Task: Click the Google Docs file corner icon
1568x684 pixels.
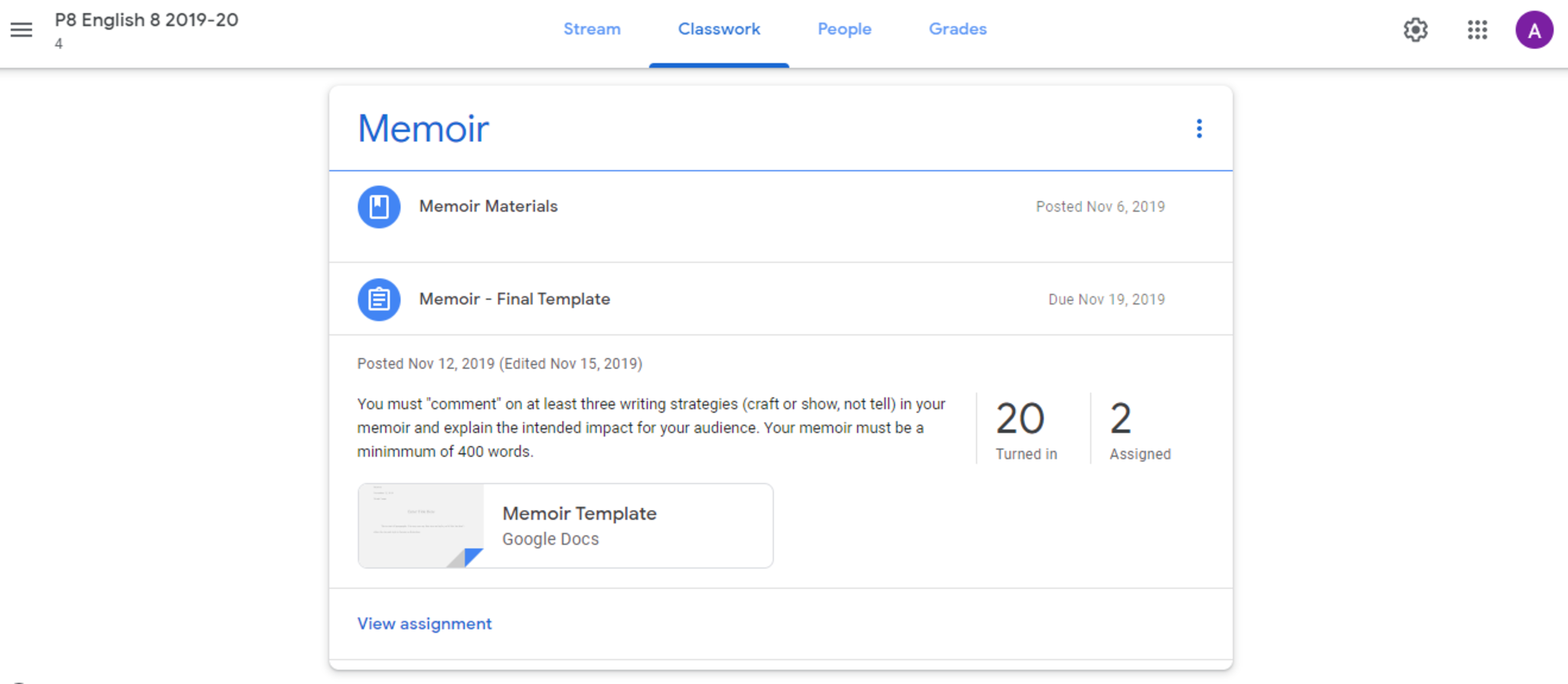Action: 472,557
